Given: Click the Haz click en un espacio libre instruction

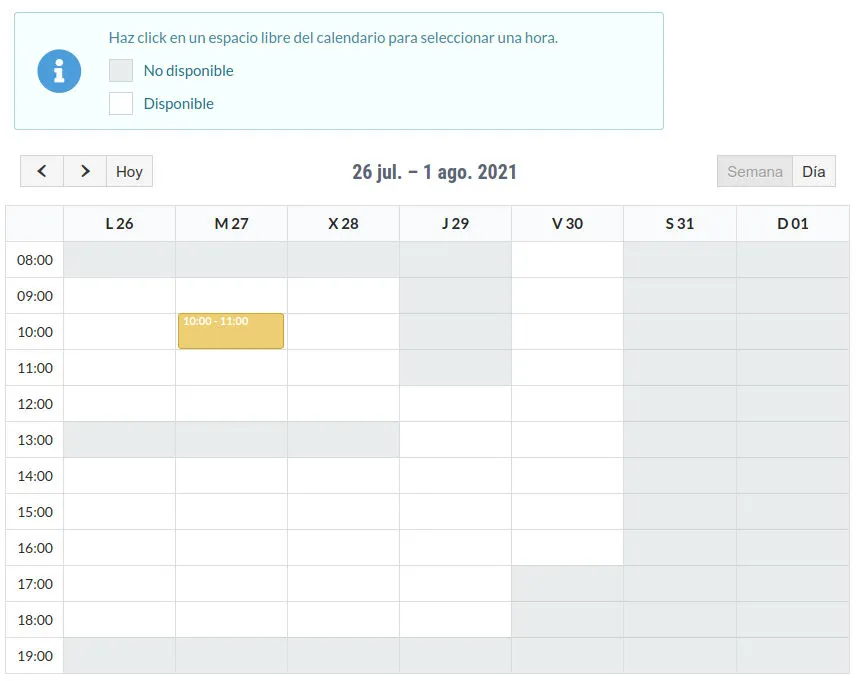Looking at the screenshot, I should (333, 38).
